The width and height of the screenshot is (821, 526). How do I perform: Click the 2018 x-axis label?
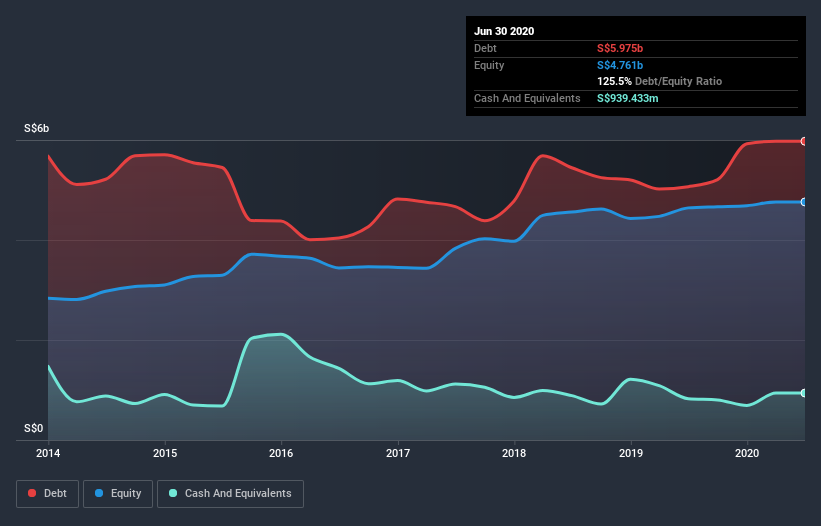(514, 453)
